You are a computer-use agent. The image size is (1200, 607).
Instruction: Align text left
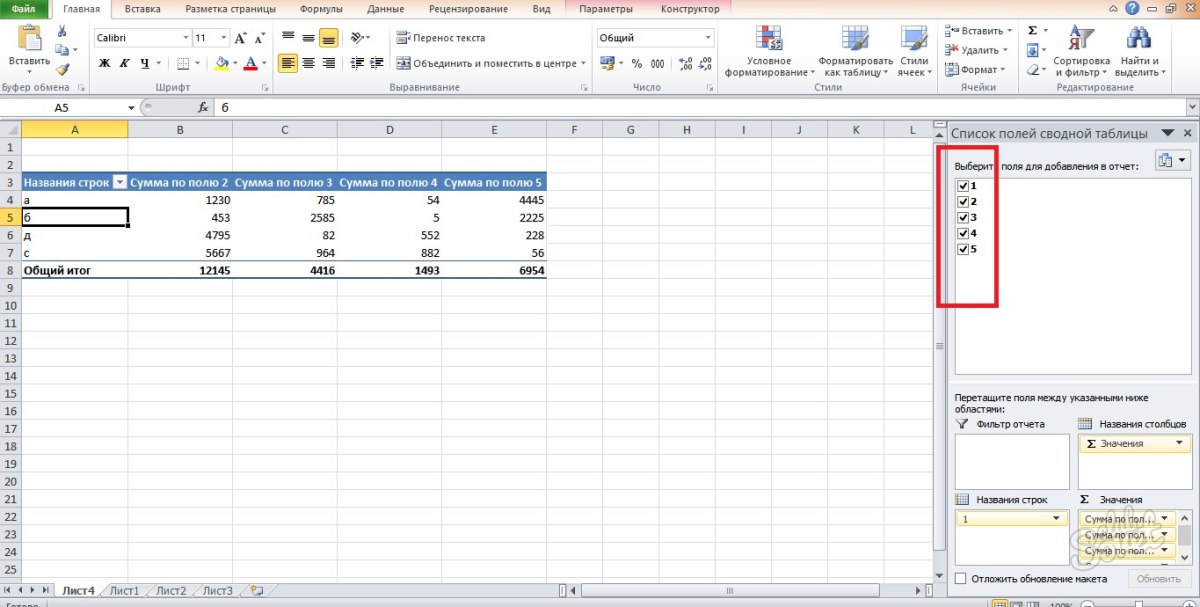click(288, 63)
